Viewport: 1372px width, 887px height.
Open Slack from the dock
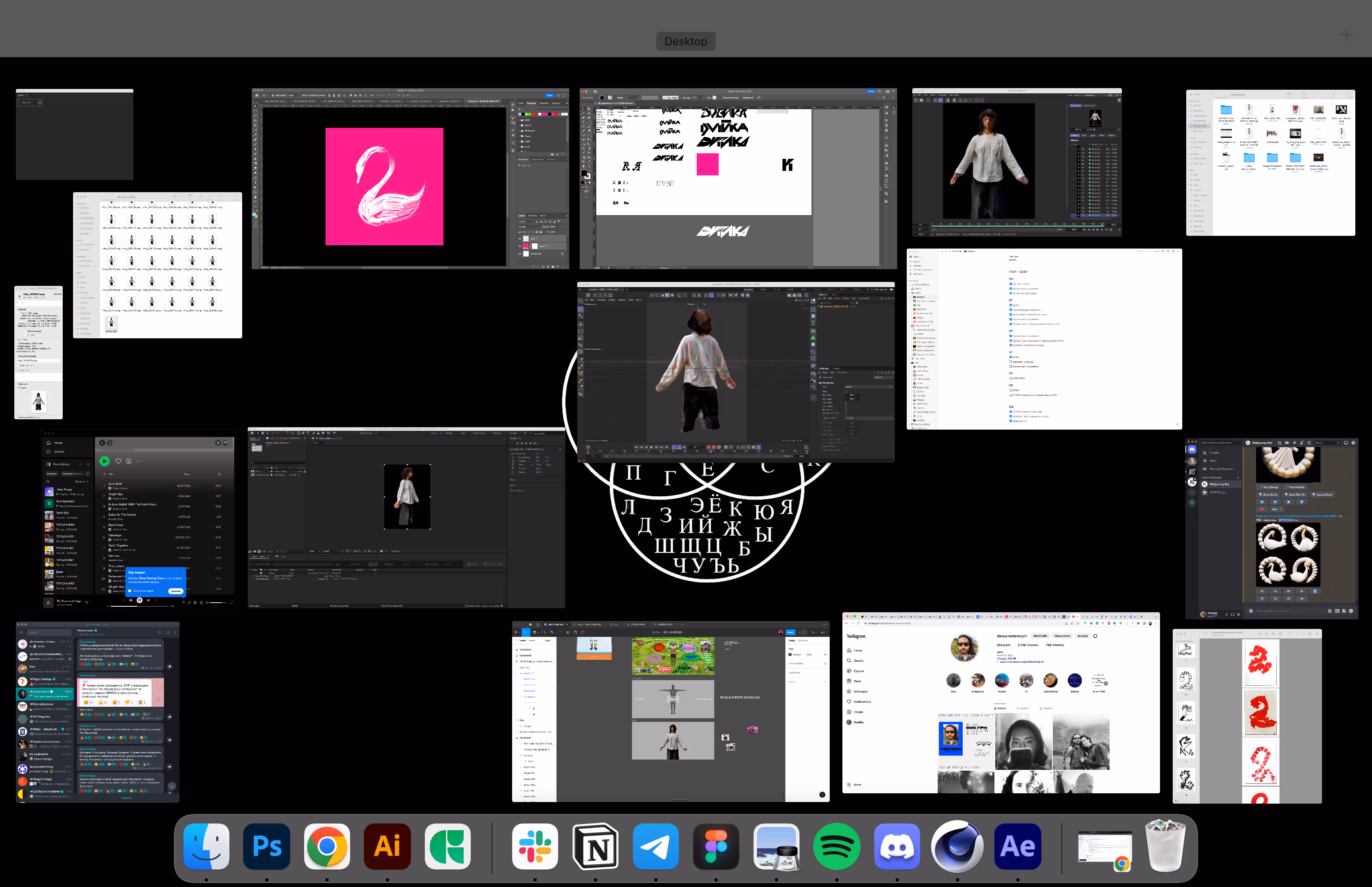[x=535, y=846]
